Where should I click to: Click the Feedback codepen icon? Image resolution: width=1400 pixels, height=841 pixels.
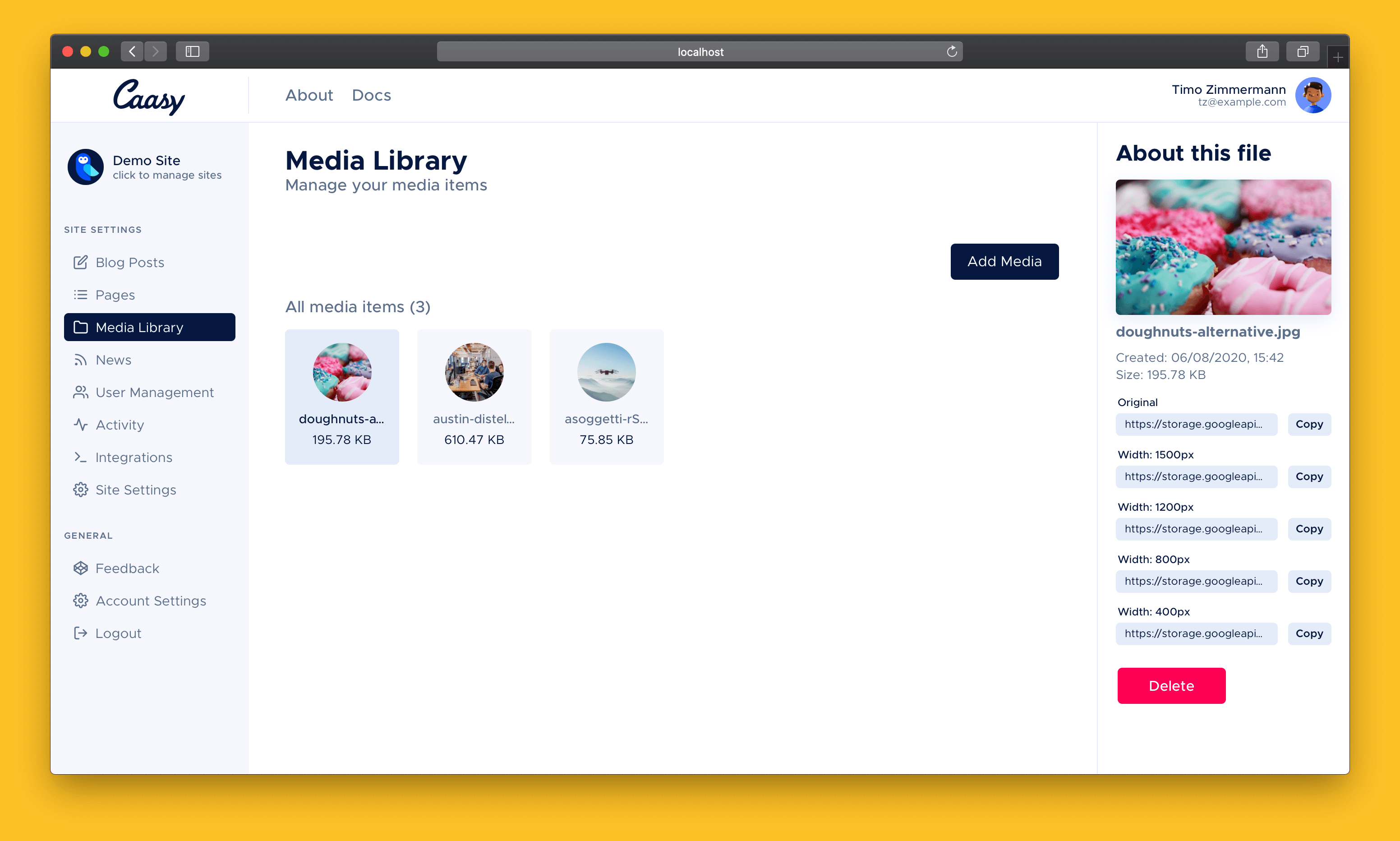80,568
